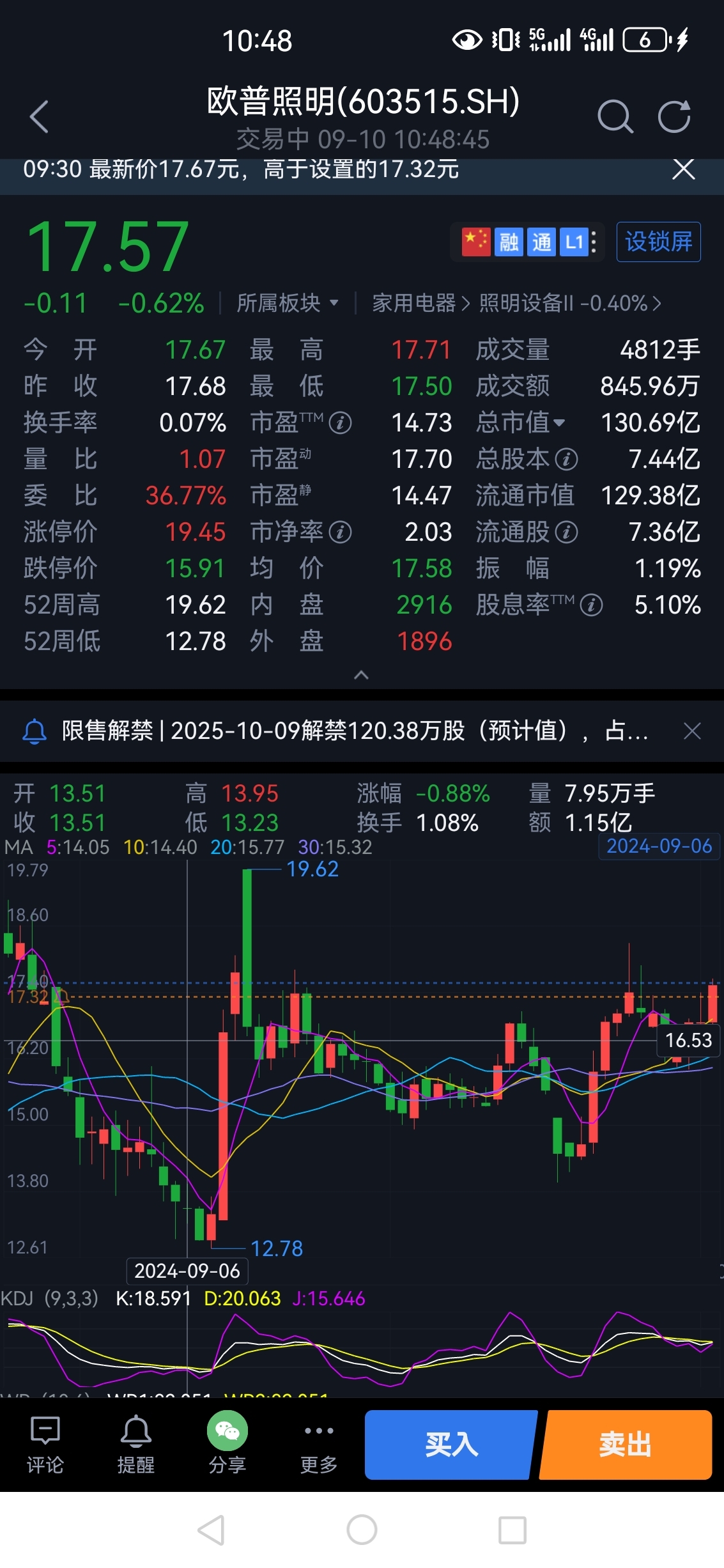Tap current price 17.57

[107, 247]
